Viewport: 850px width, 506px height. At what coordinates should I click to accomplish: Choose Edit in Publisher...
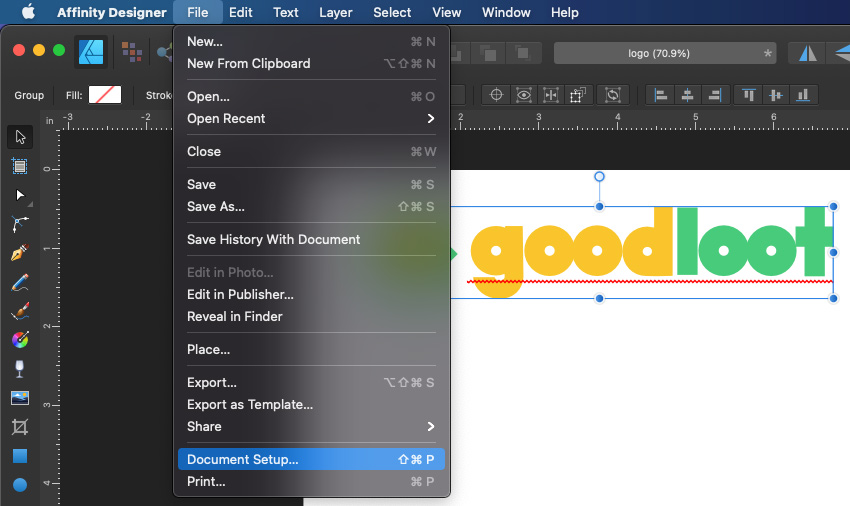(x=311, y=294)
